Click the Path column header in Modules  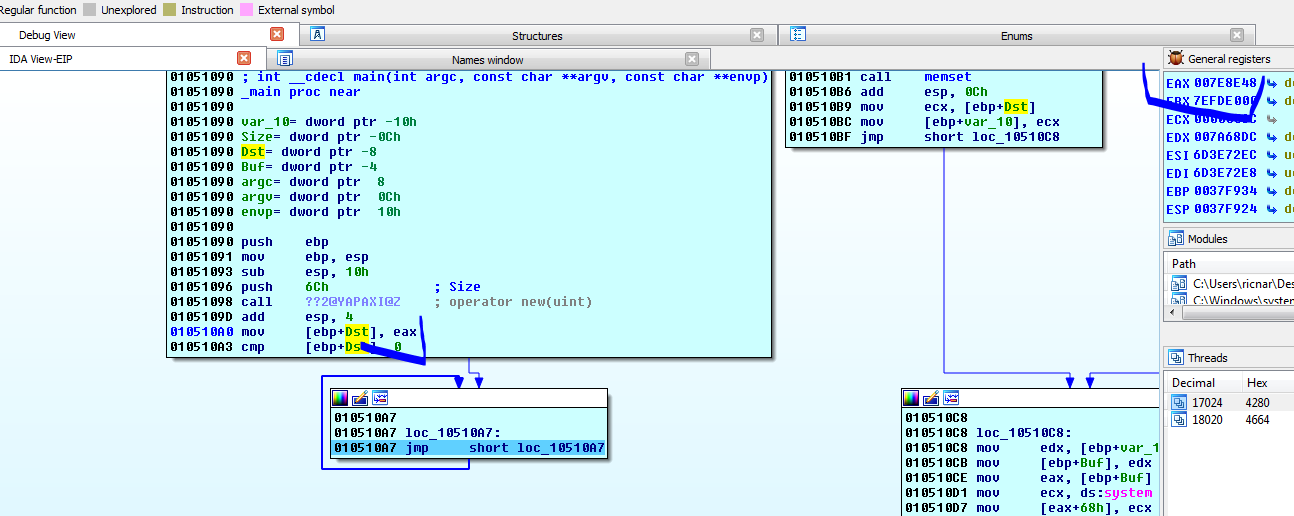pos(1184,264)
